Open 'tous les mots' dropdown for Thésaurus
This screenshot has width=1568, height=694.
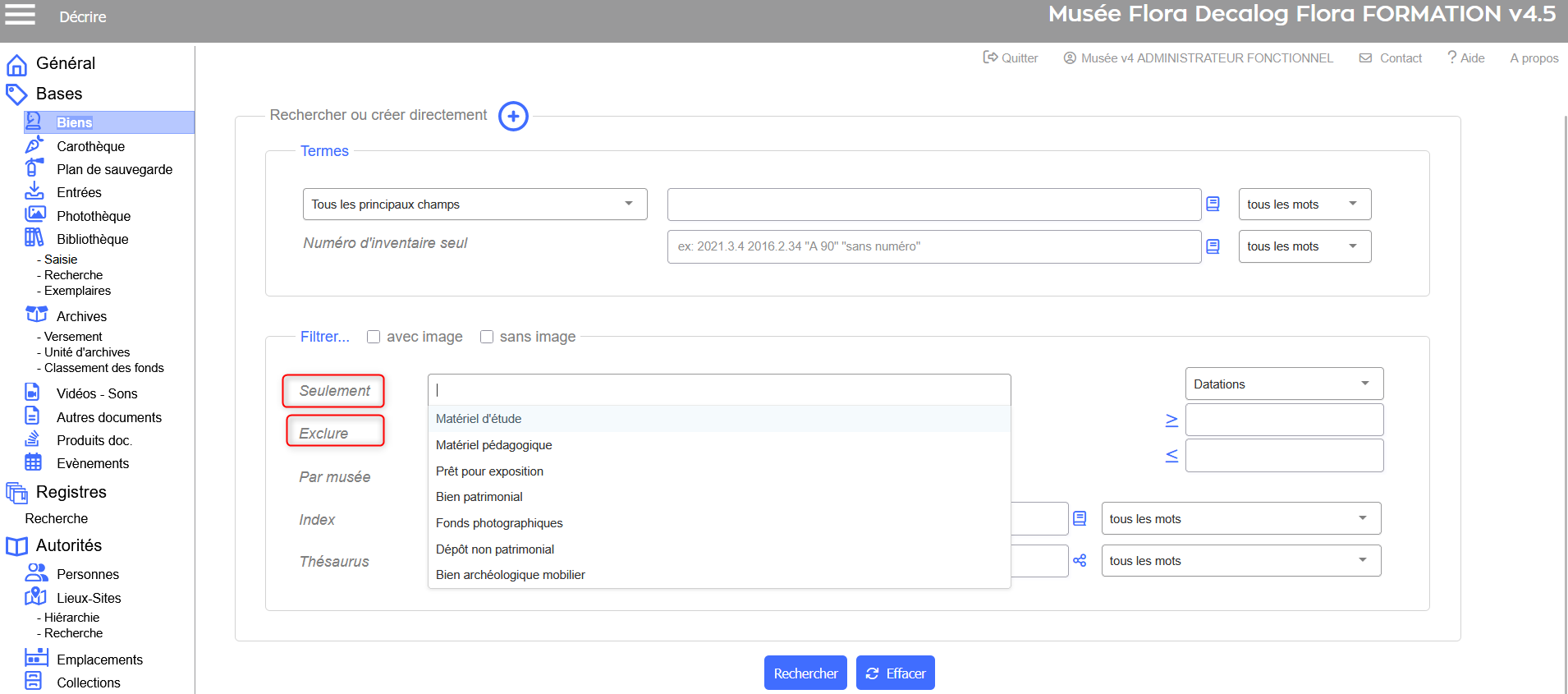pos(1240,561)
